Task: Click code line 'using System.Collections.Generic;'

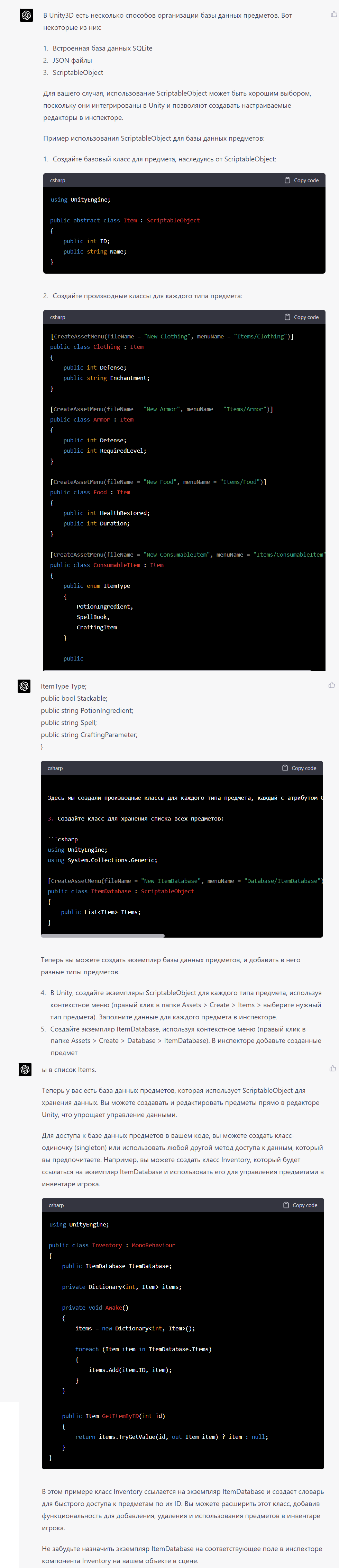Action: [x=103, y=860]
